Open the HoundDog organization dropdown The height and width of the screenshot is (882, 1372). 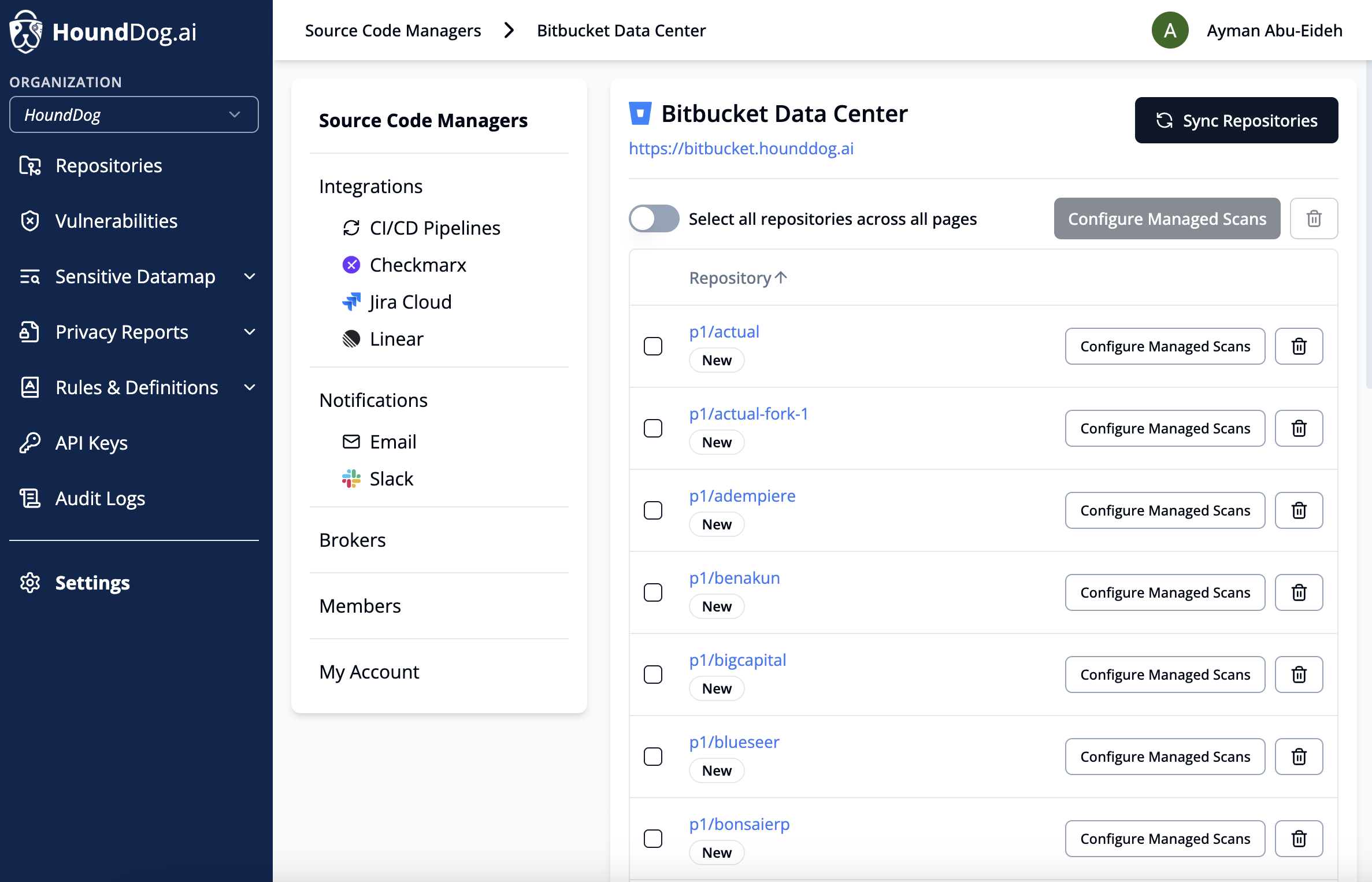[134, 114]
